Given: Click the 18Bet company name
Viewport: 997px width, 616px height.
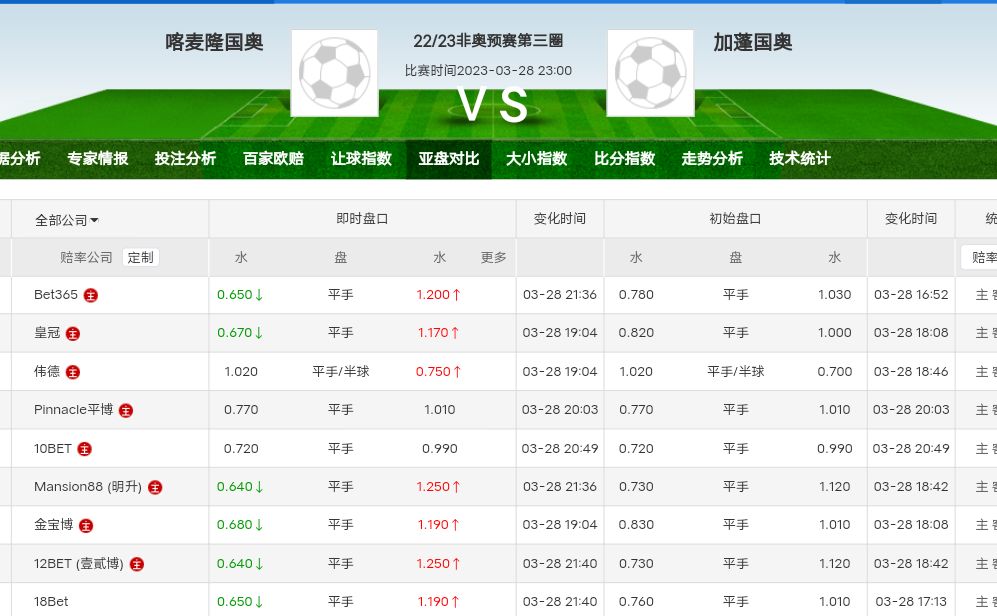Looking at the screenshot, I should coord(51,602).
